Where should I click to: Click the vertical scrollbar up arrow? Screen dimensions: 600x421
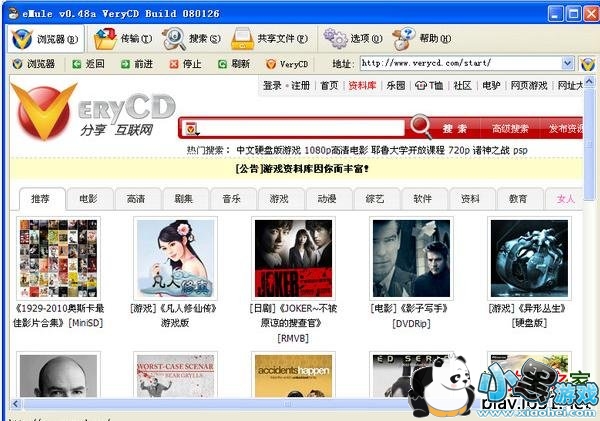pos(589,82)
